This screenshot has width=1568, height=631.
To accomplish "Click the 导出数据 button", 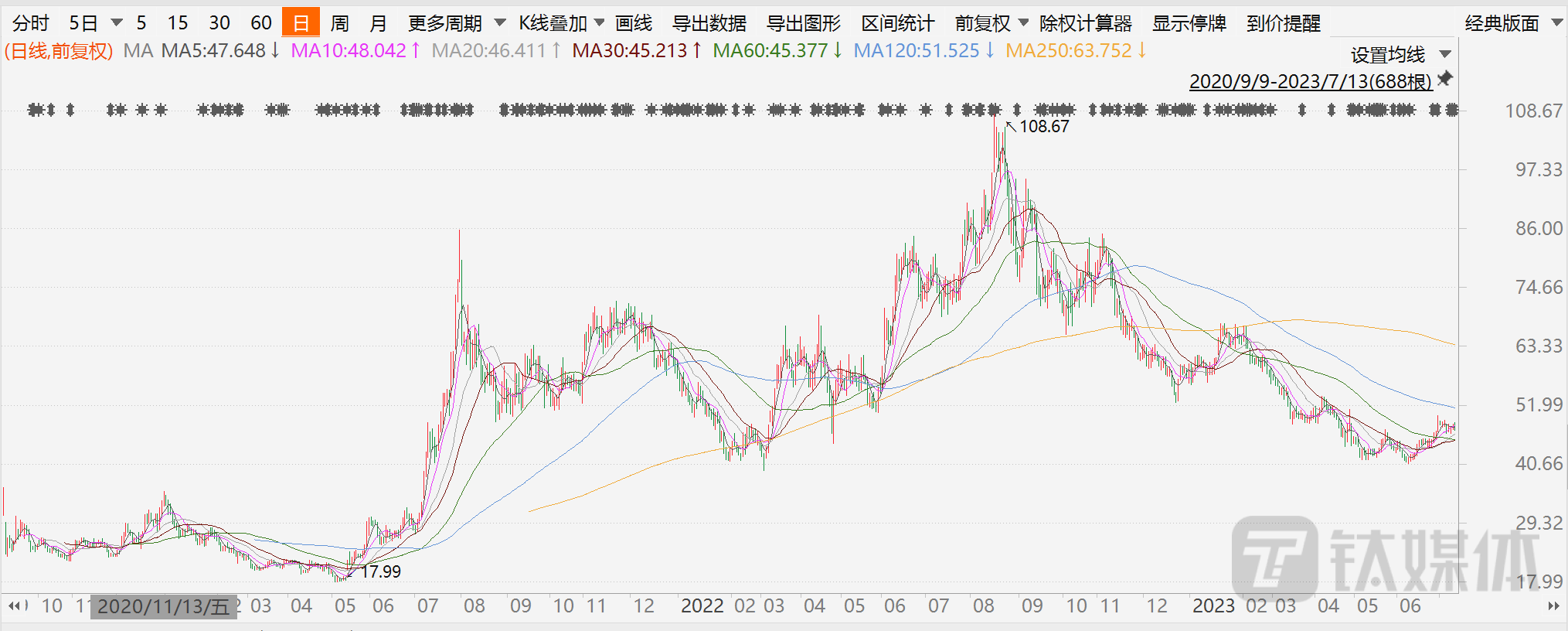I will pos(709,23).
